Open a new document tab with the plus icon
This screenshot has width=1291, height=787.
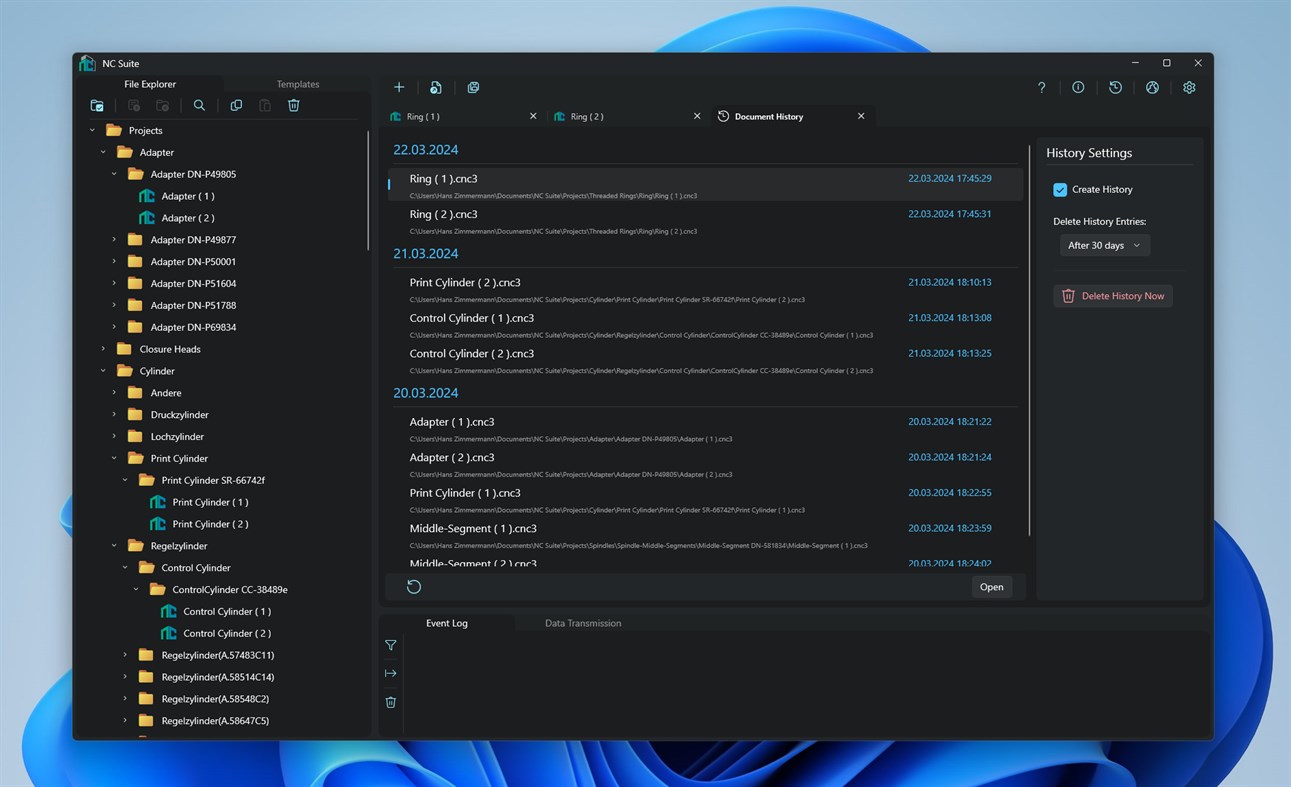[x=399, y=87]
